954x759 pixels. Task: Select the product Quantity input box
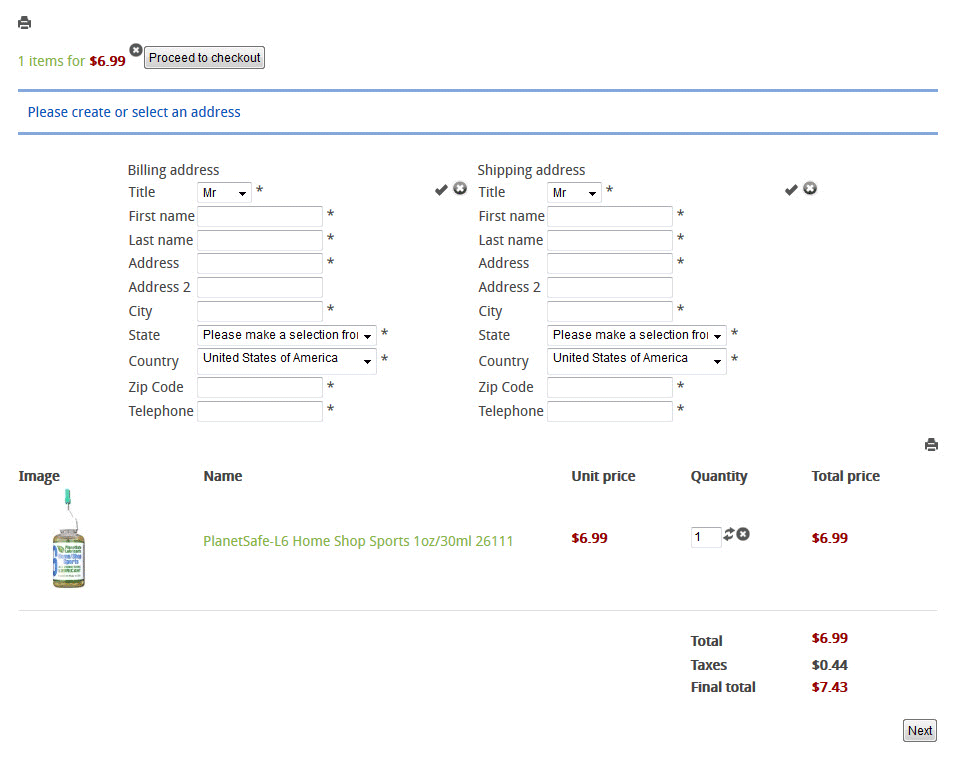(705, 537)
